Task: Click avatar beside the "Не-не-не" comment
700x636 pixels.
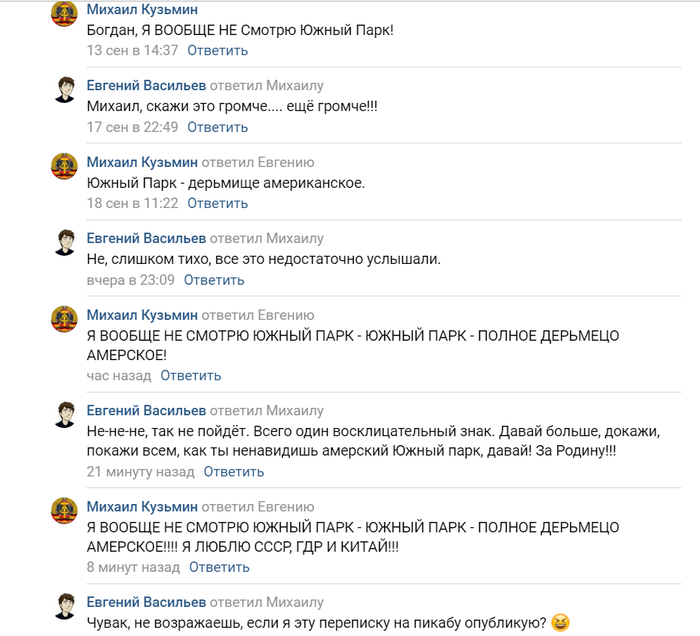Action: click(65, 414)
